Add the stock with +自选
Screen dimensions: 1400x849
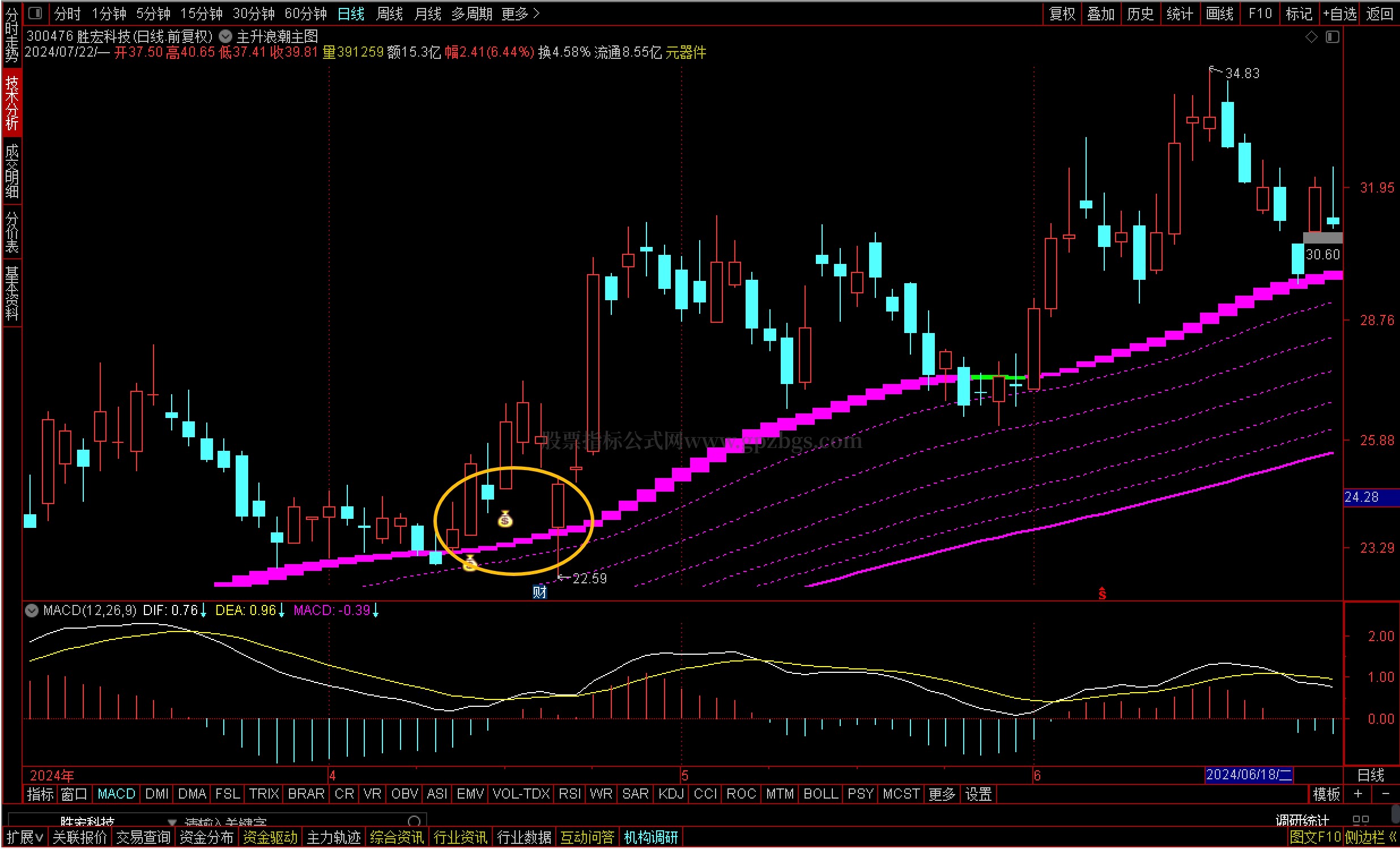[1339, 13]
